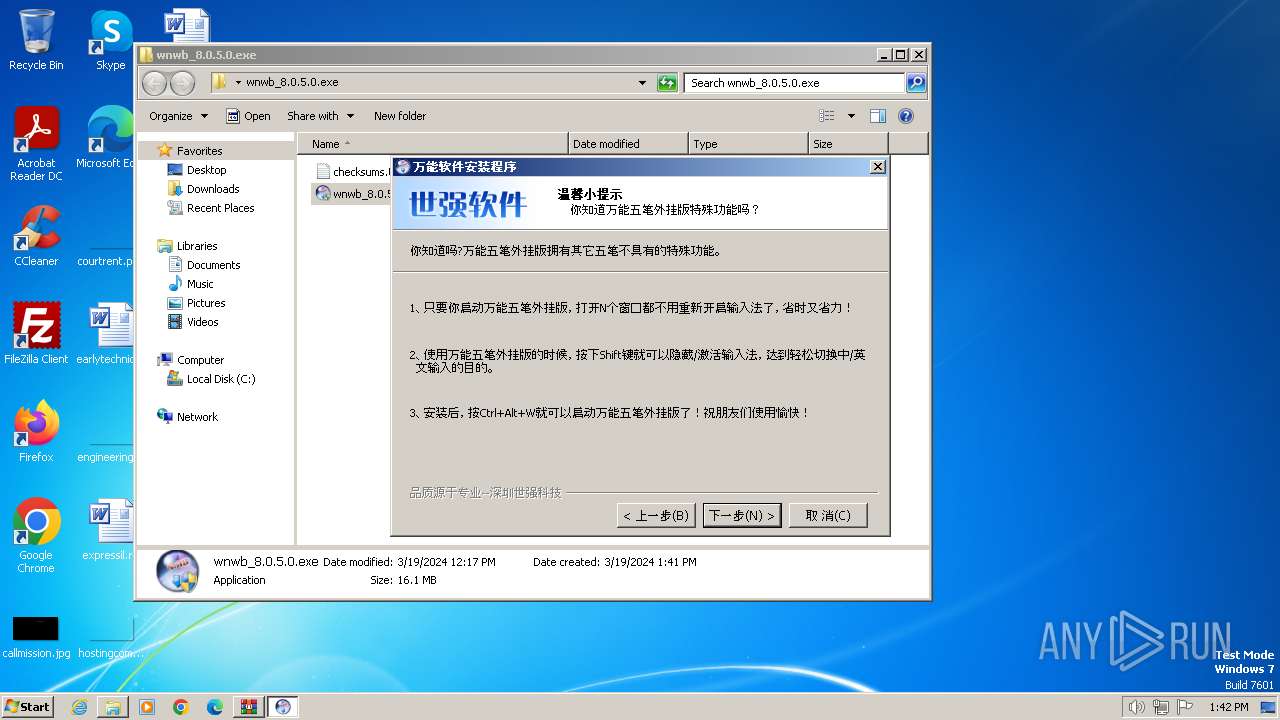Screen dimensions: 1280x720
Task: Sort by the Size column header
Action: [x=848, y=144]
